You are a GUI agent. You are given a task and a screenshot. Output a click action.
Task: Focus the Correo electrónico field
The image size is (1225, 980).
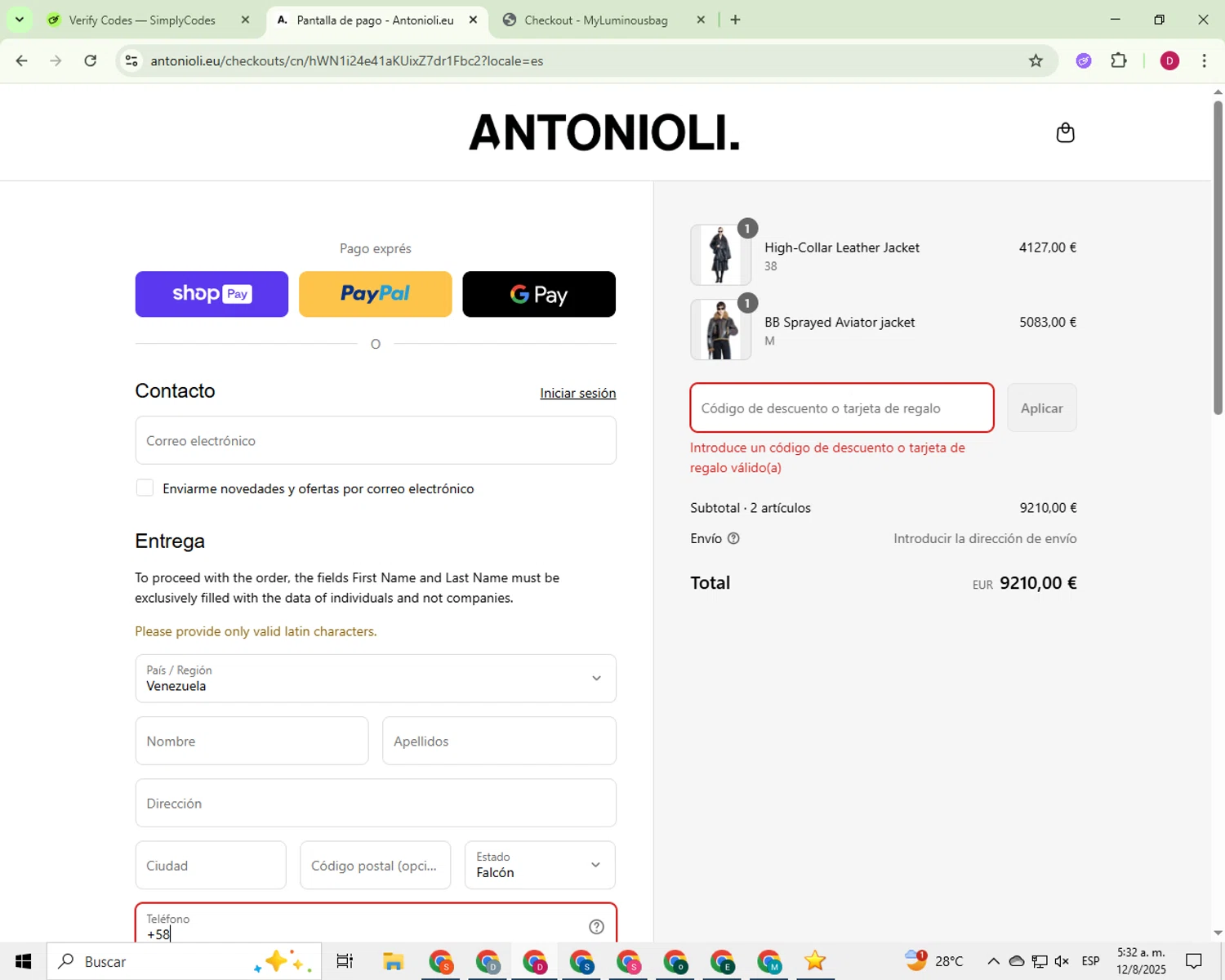pos(376,440)
